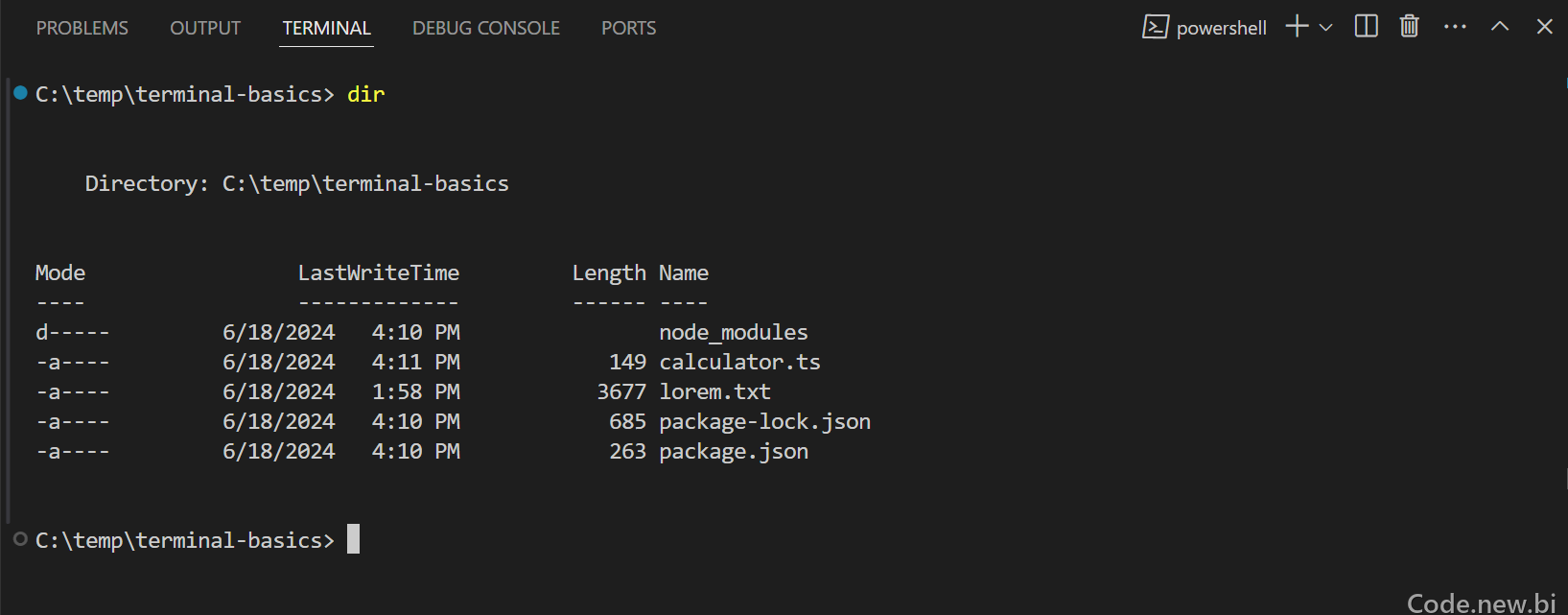The width and height of the screenshot is (1568, 615).
Task: Split the terminal pane
Action: [1366, 26]
